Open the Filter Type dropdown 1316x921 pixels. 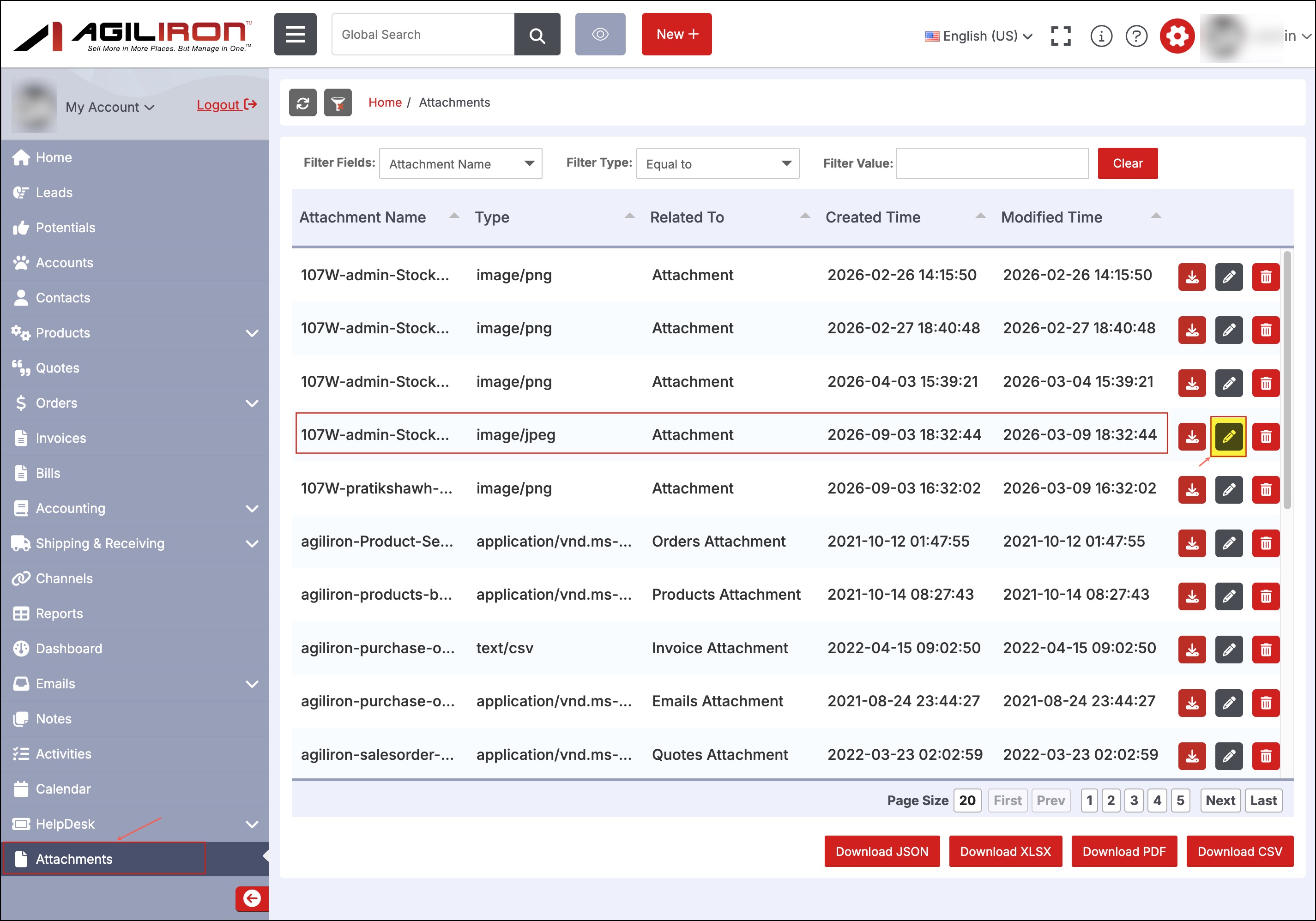[x=717, y=164]
